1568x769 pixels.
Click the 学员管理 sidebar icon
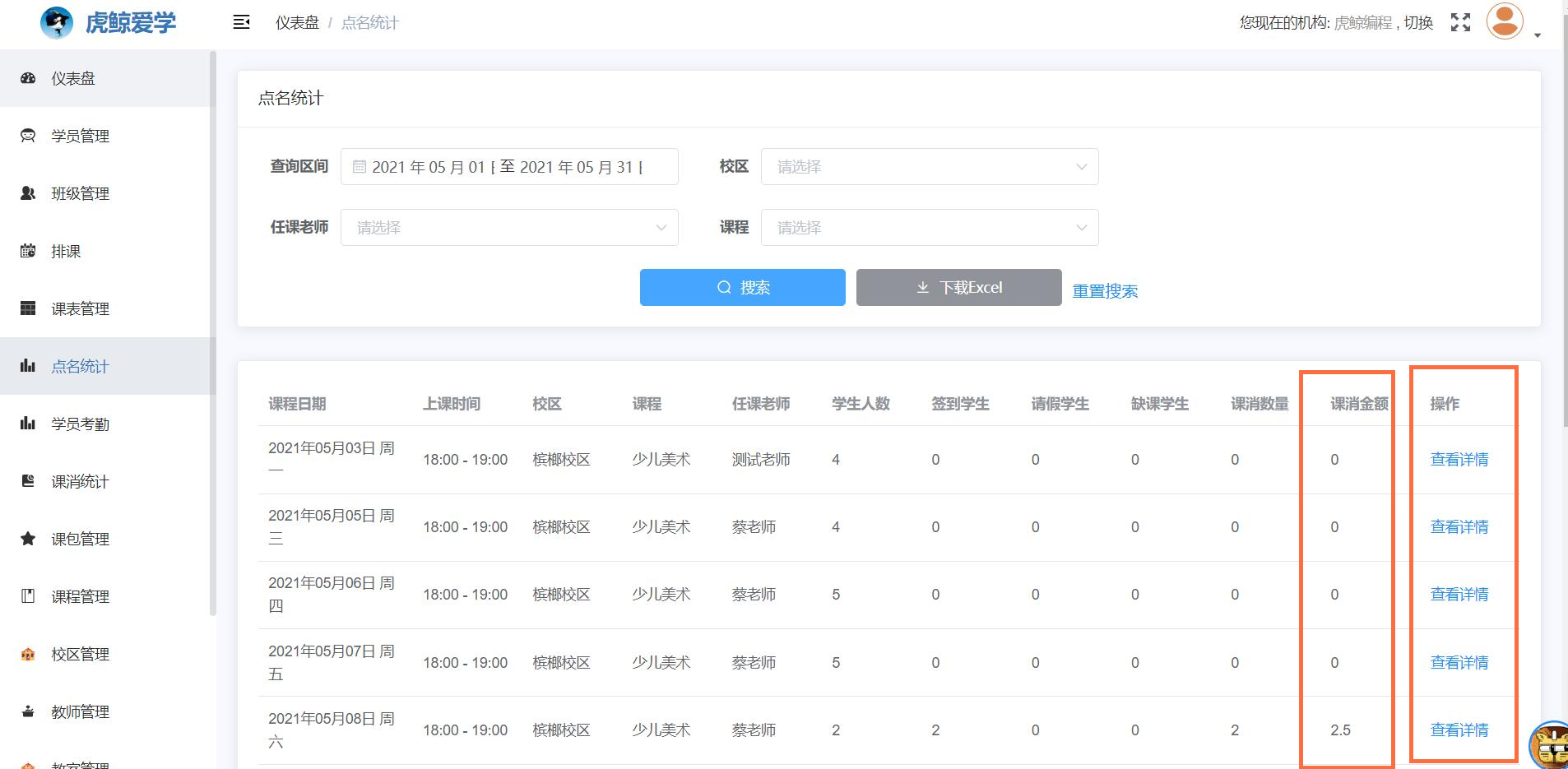tap(28, 136)
